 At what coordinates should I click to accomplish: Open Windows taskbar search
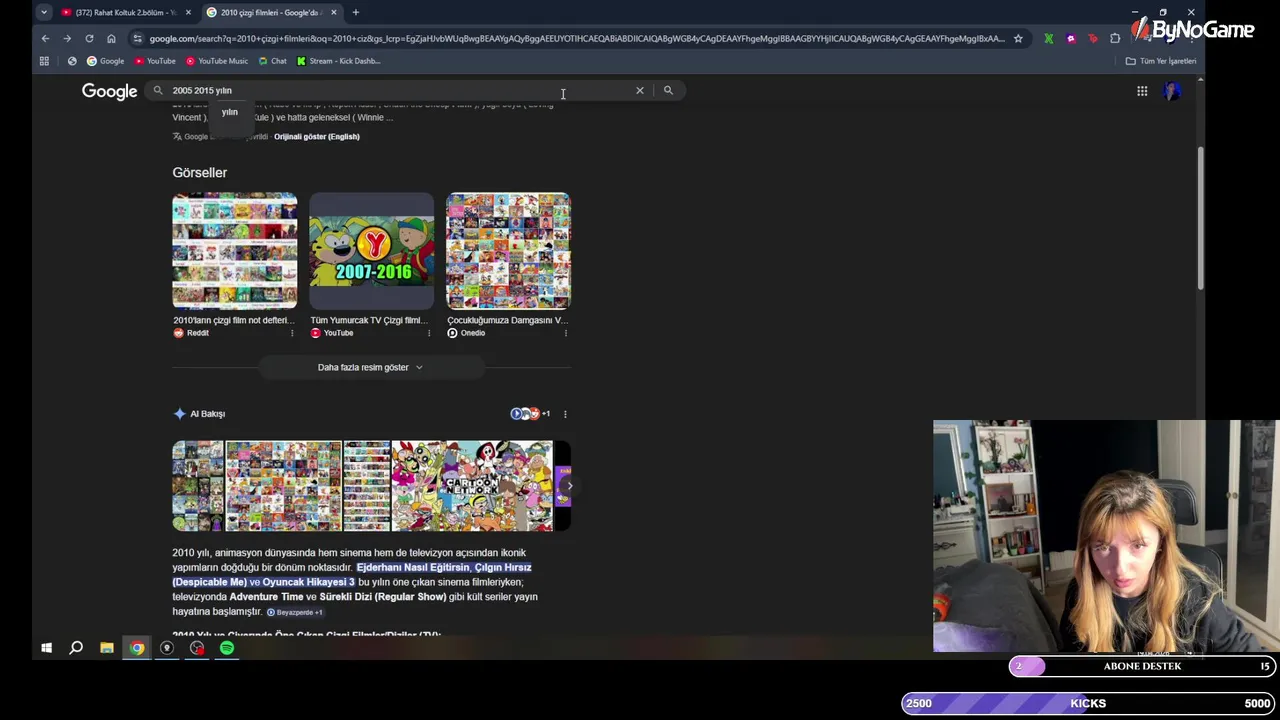tap(76, 648)
